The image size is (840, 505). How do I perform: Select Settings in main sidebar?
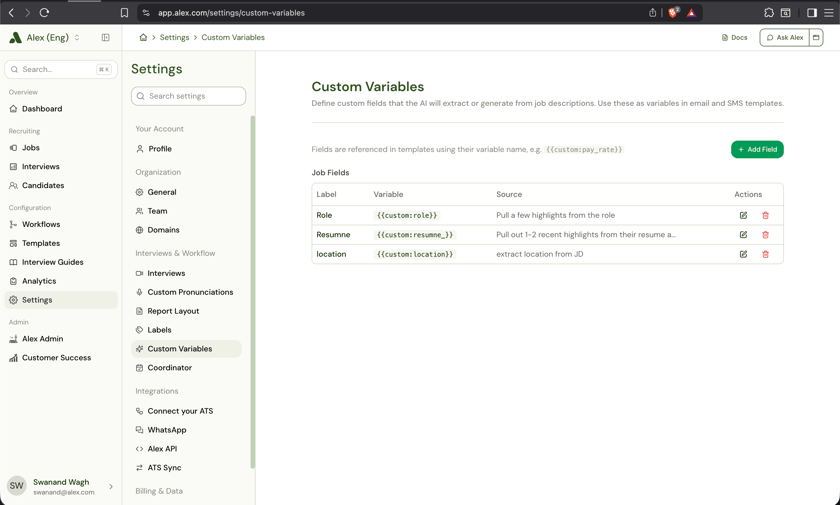click(x=61, y=300)
